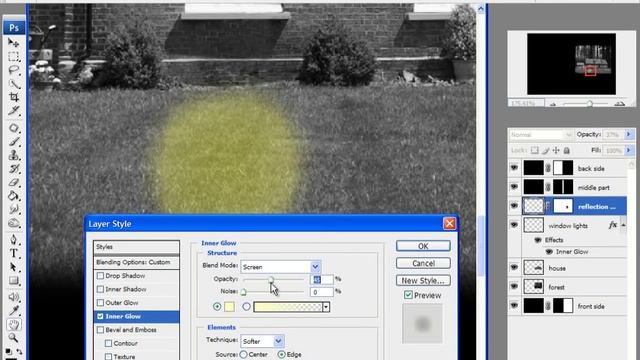Click Cancel in Layer Style dialog
640x360 pixels.
click(x=423, y=263)
